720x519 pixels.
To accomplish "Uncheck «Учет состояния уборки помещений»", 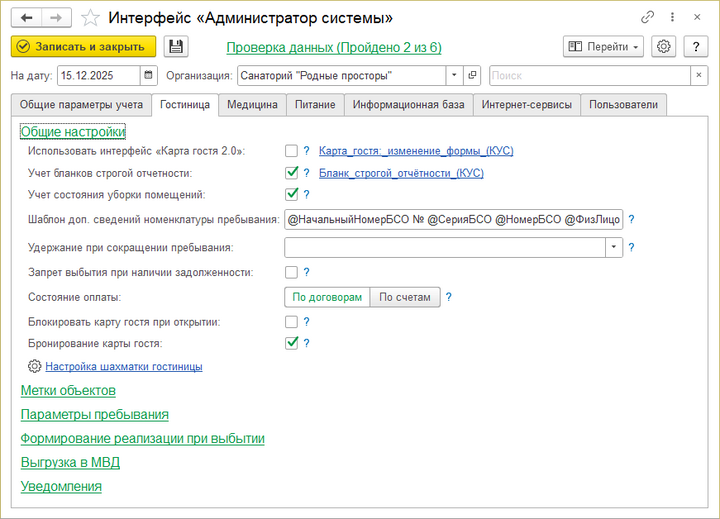I will pos(291,194).
